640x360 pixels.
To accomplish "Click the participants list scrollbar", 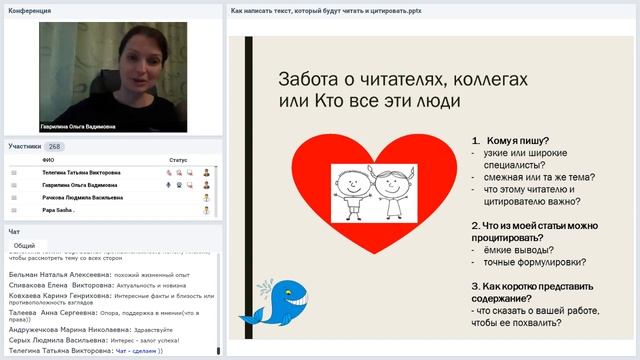I will tap(216, 191).
